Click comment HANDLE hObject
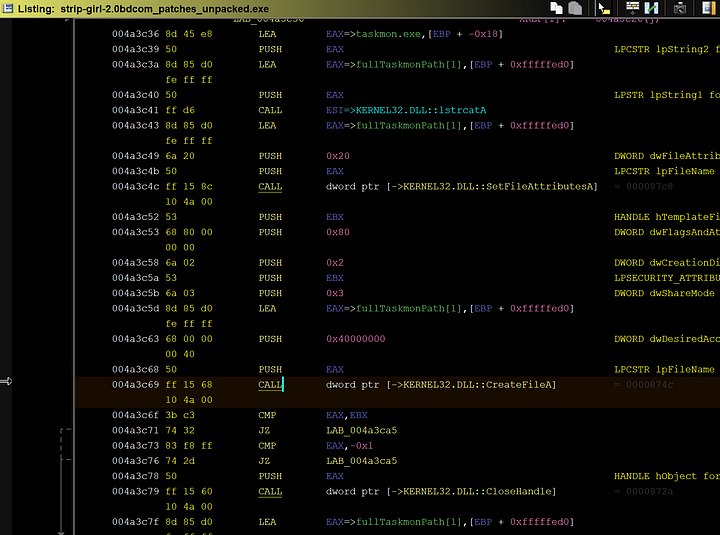 (655, 476)
